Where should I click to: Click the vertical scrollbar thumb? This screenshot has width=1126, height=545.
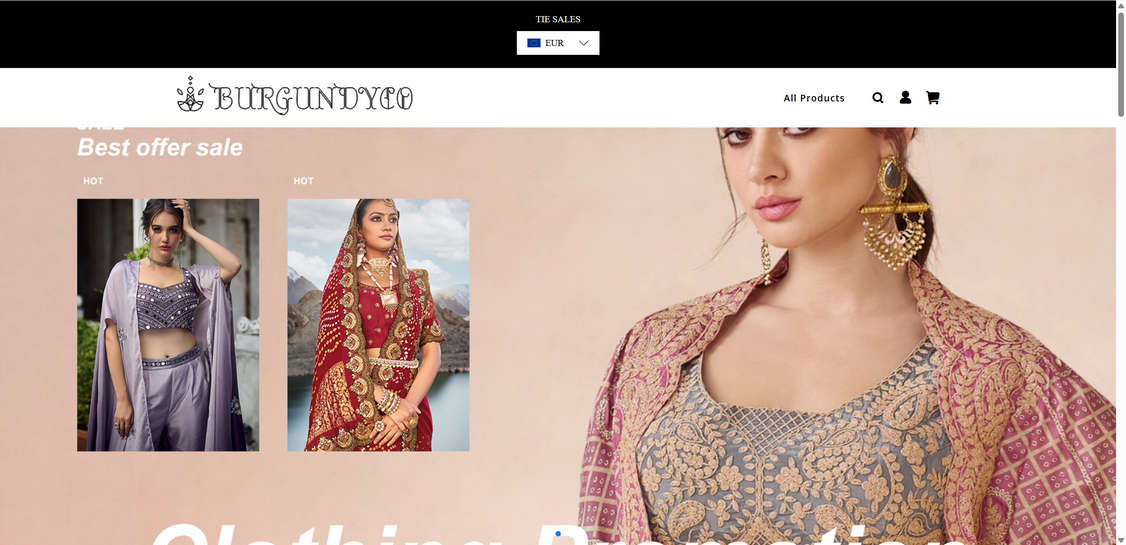1121,59
